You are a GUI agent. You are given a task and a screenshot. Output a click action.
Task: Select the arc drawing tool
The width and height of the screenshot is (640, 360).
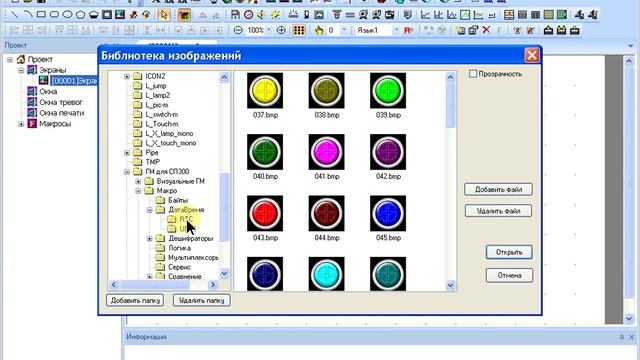pos(28,15)
